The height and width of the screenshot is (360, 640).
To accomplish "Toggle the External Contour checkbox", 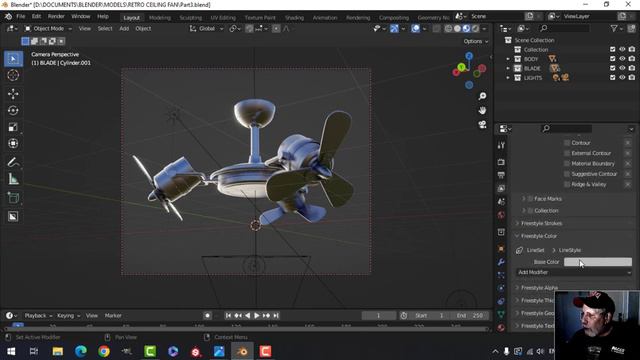I will coord(567,153).
